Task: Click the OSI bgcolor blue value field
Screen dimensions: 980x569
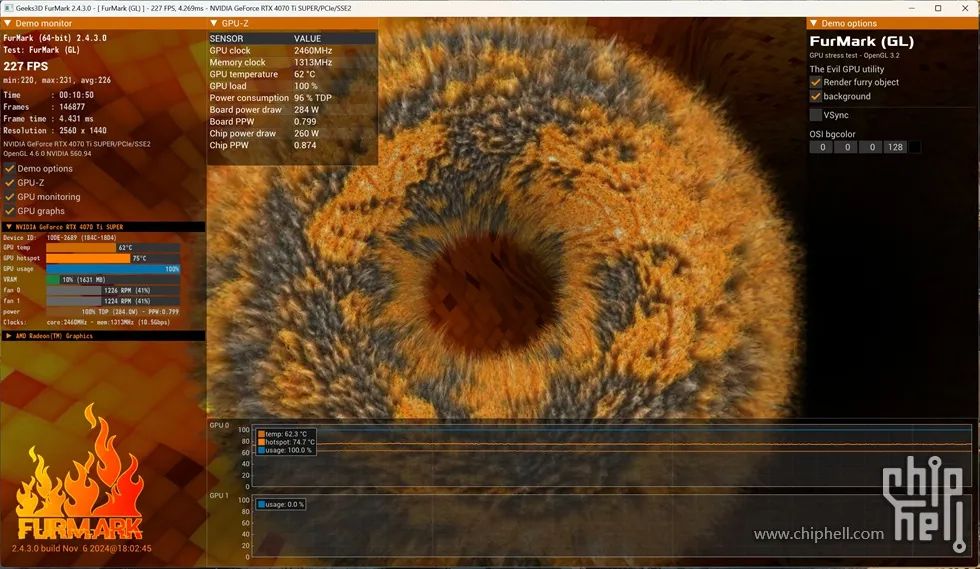Action: (x=871, y=147)
